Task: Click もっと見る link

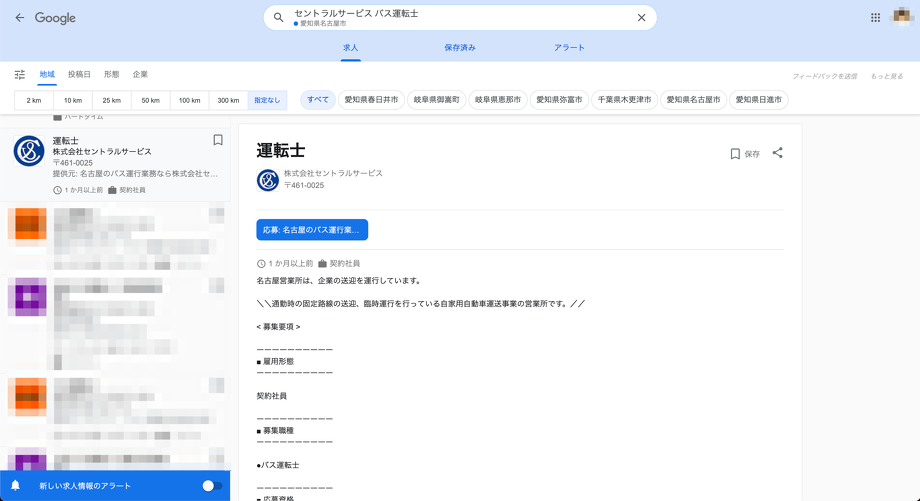Action: (x=887, y=76)
